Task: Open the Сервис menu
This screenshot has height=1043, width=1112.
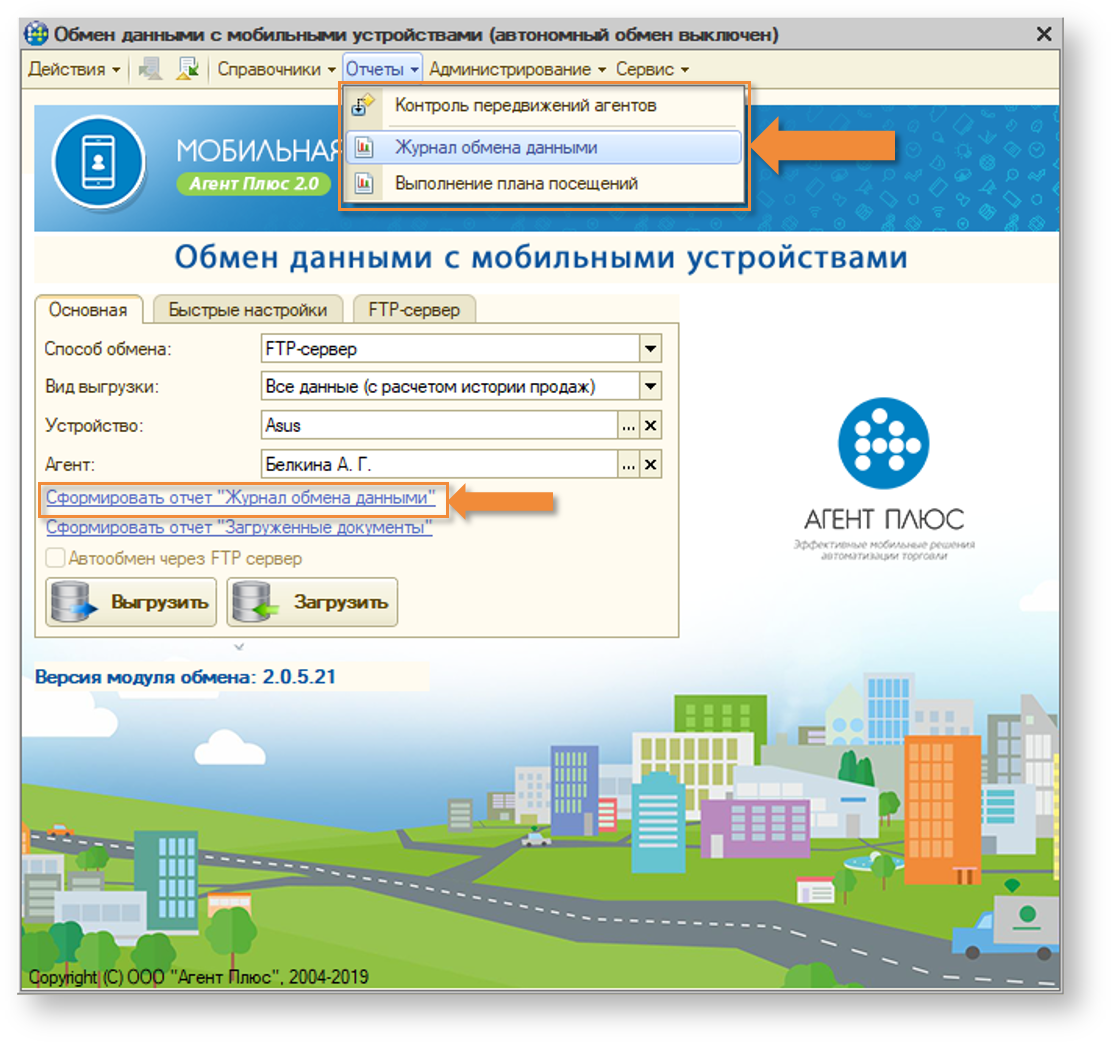Action: coord(652,69)
